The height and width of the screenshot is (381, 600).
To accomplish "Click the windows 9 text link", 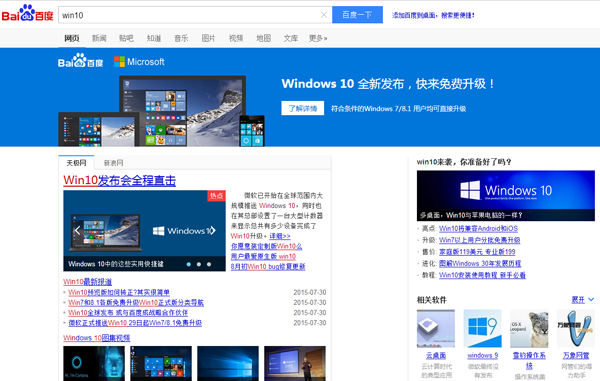I will tap(483, 355).
